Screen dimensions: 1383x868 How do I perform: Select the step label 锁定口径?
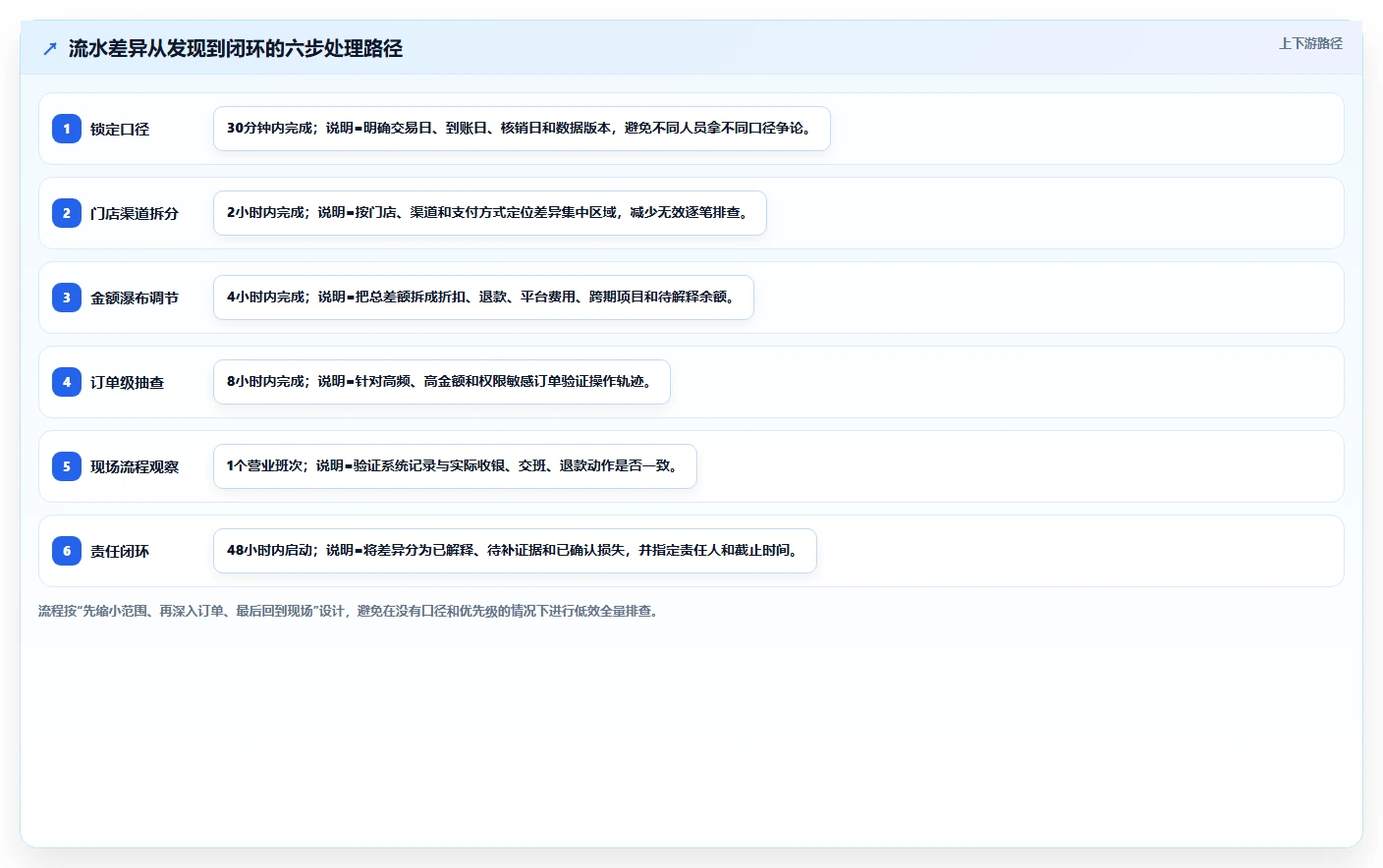pos(120,129)
